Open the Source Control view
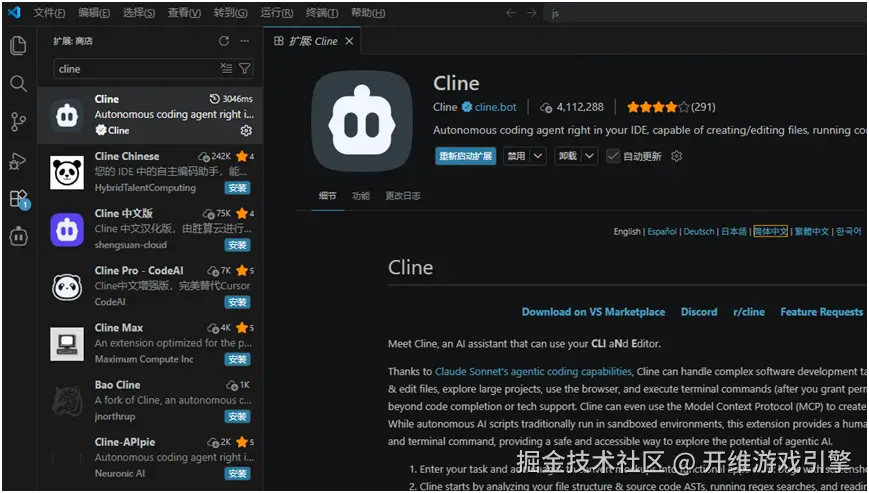The image size is (869, 493). coord(18,122)
